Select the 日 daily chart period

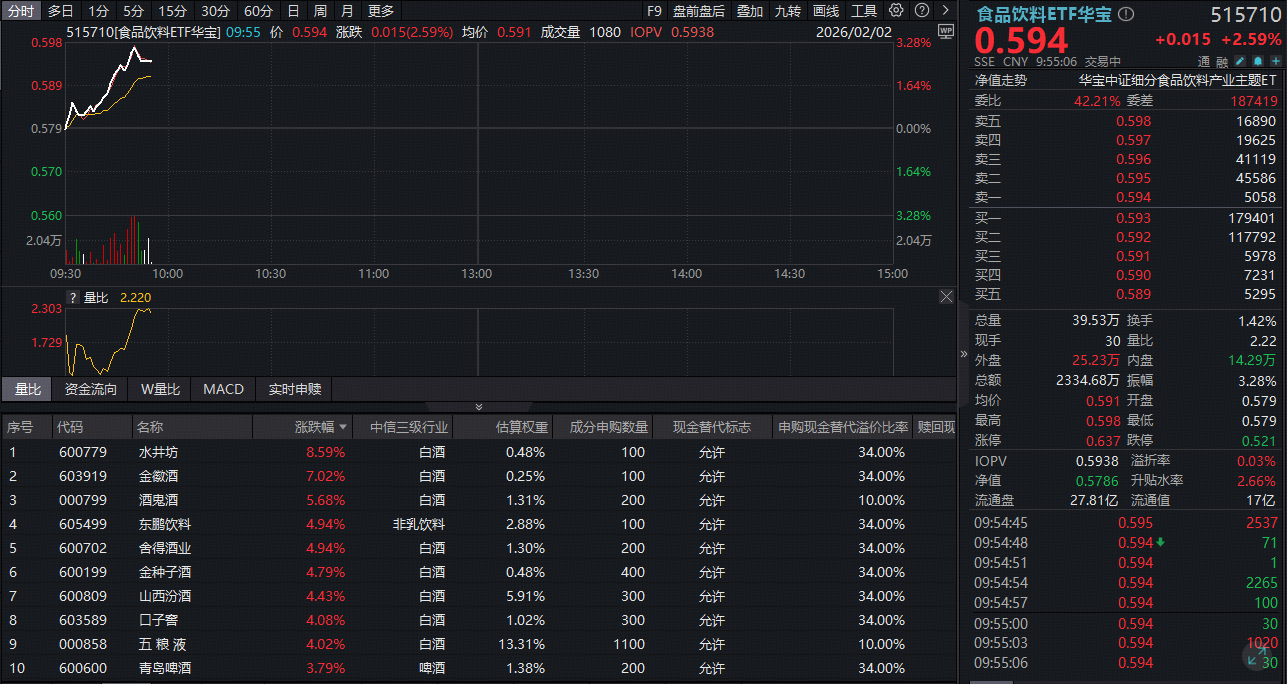click(293, 11)
